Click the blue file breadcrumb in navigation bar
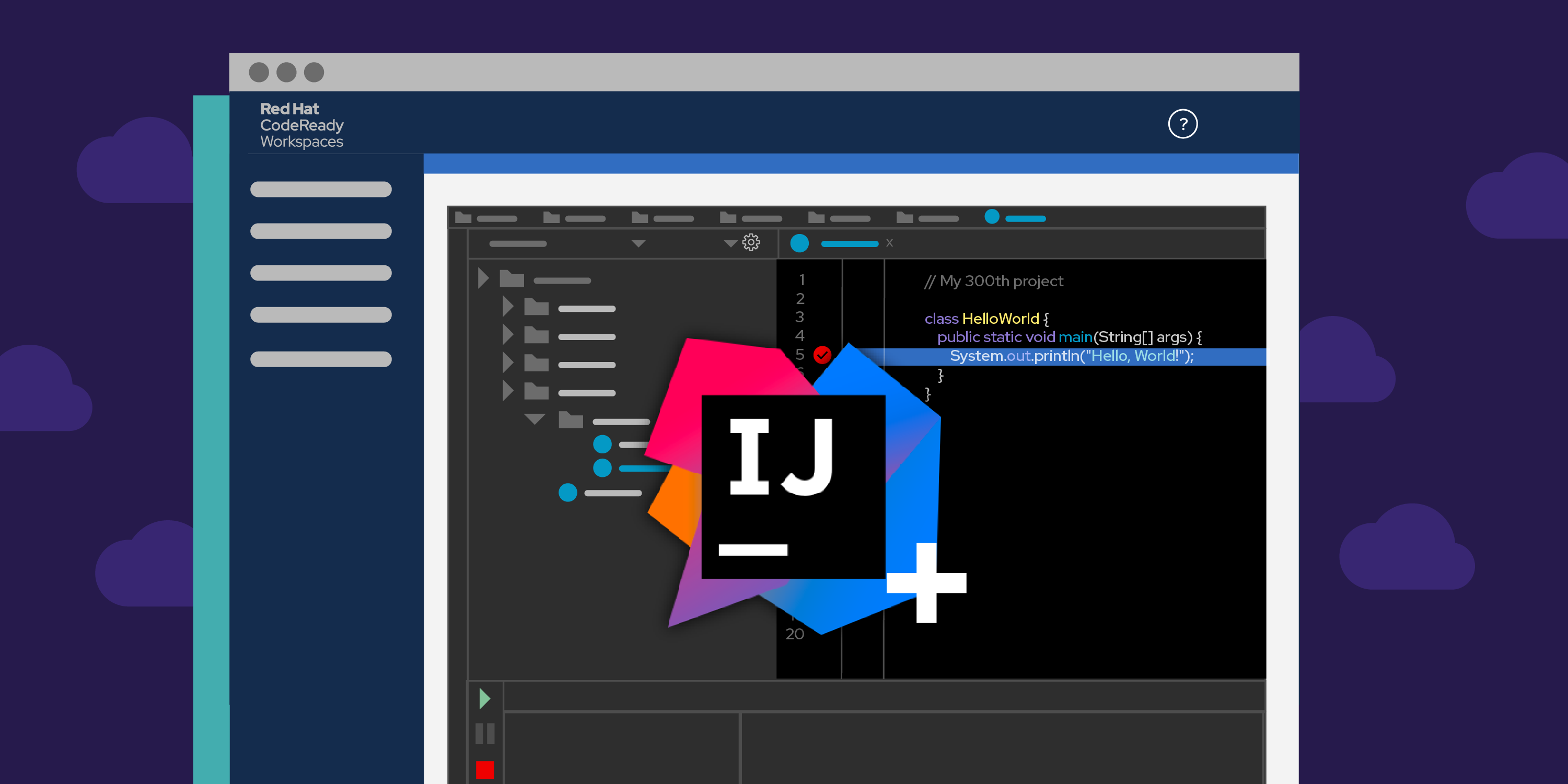The image size is (1568, 784). [1015, 217]
